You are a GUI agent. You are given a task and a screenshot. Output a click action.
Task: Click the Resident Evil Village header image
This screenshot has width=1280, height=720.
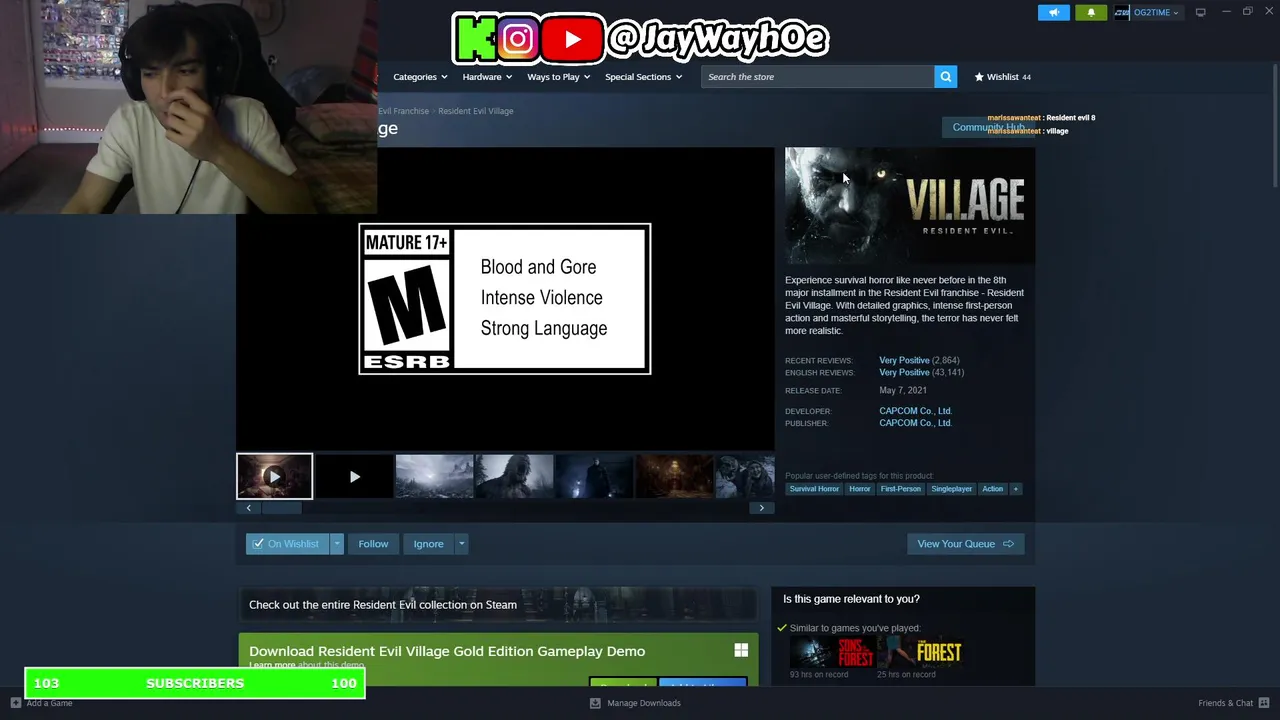(x=910, y=206)
